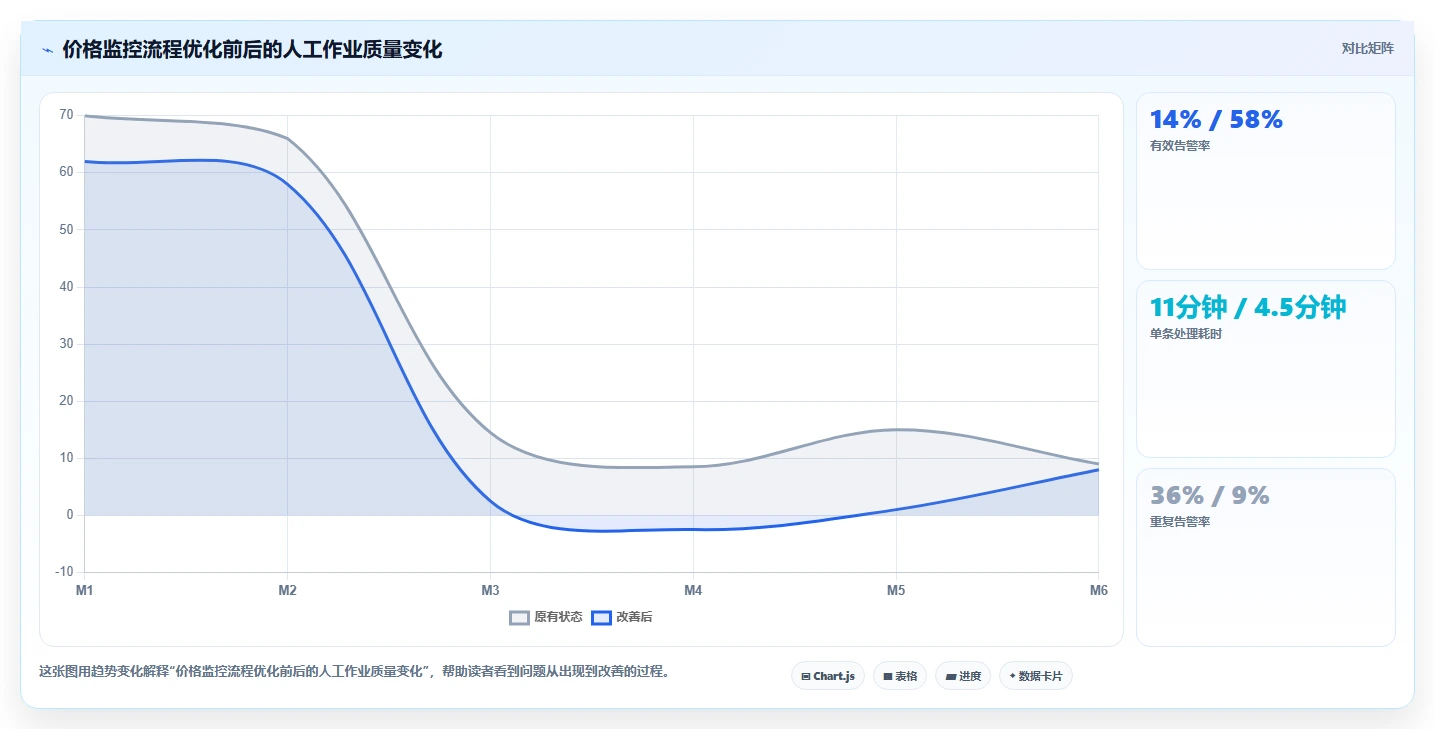Click the 进度 chip icon

click(951, 677)
